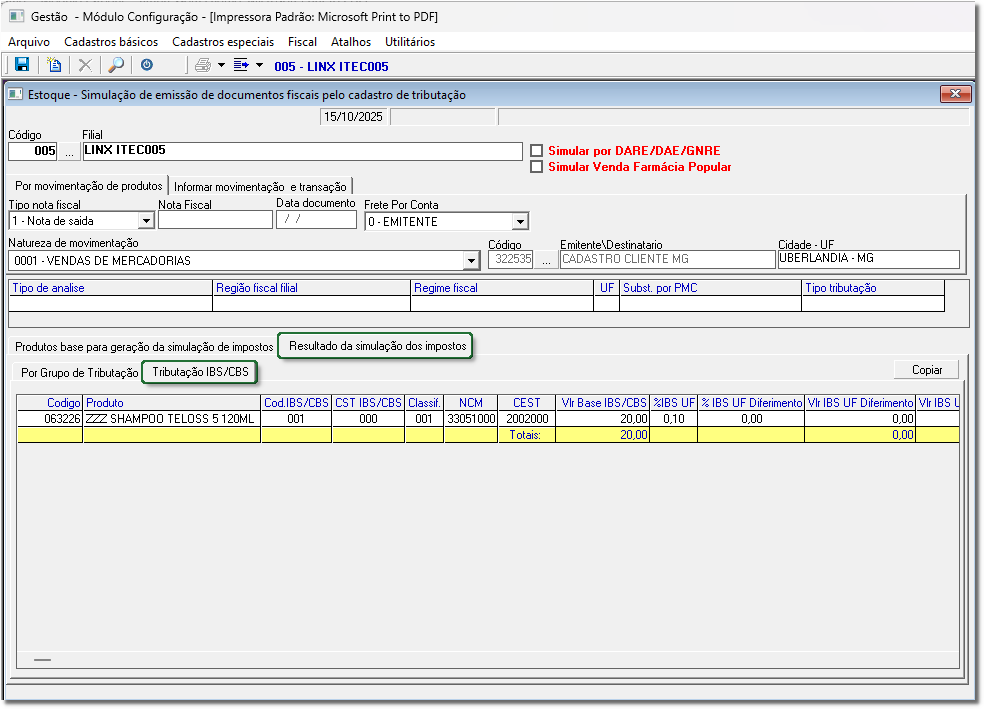Click the CST IBS/CBS column header

tap(368, 403)
